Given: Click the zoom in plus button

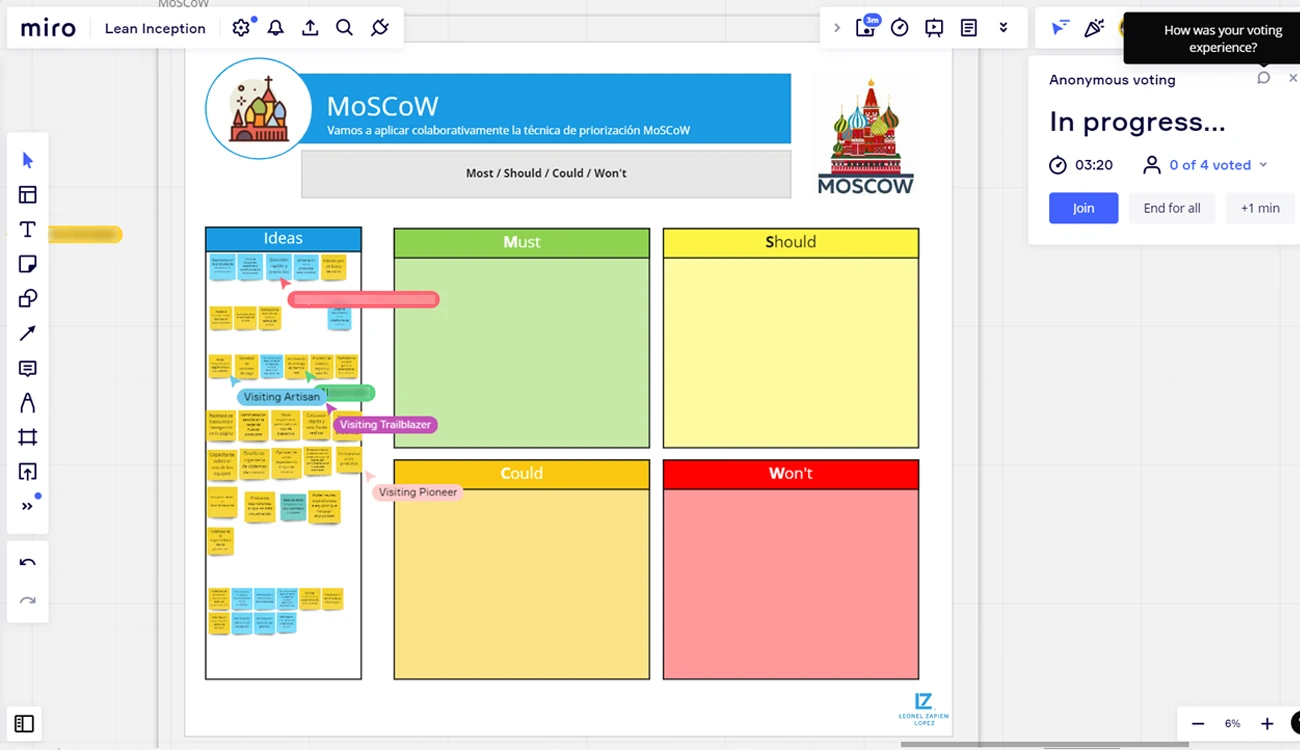Looking at the screenshot, I should (1267, 723).
